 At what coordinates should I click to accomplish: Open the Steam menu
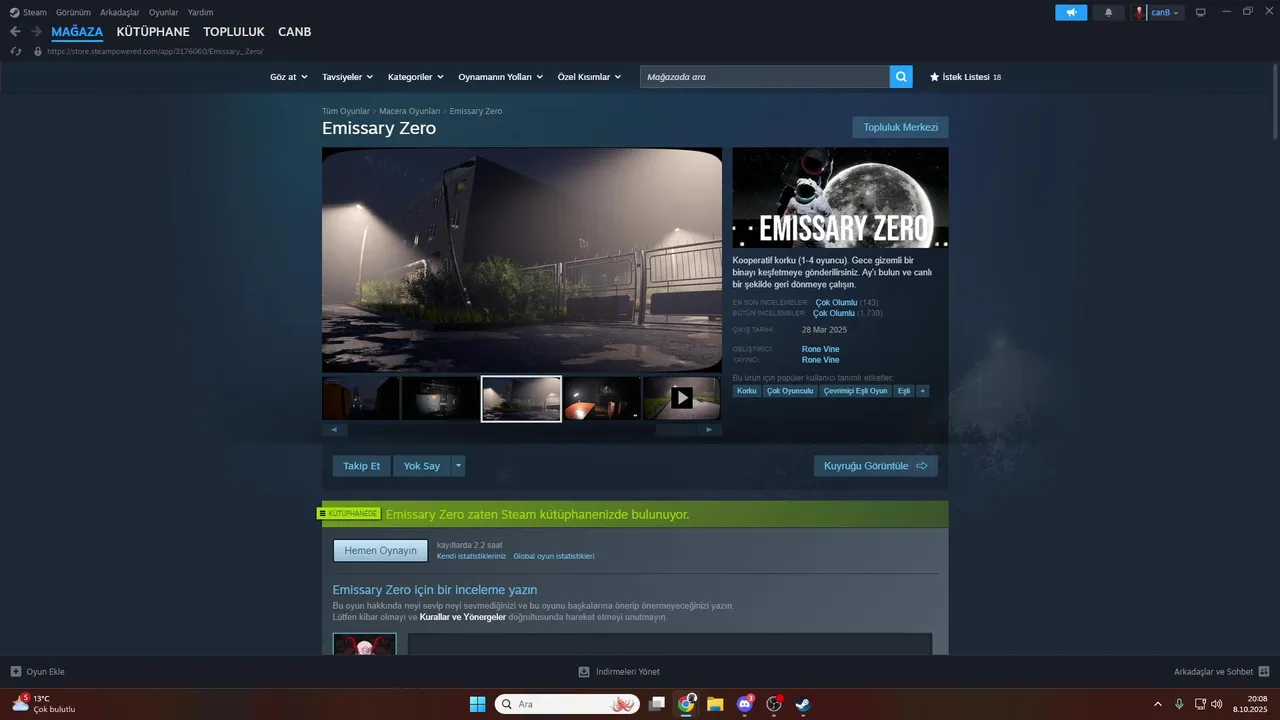(35, 12)
